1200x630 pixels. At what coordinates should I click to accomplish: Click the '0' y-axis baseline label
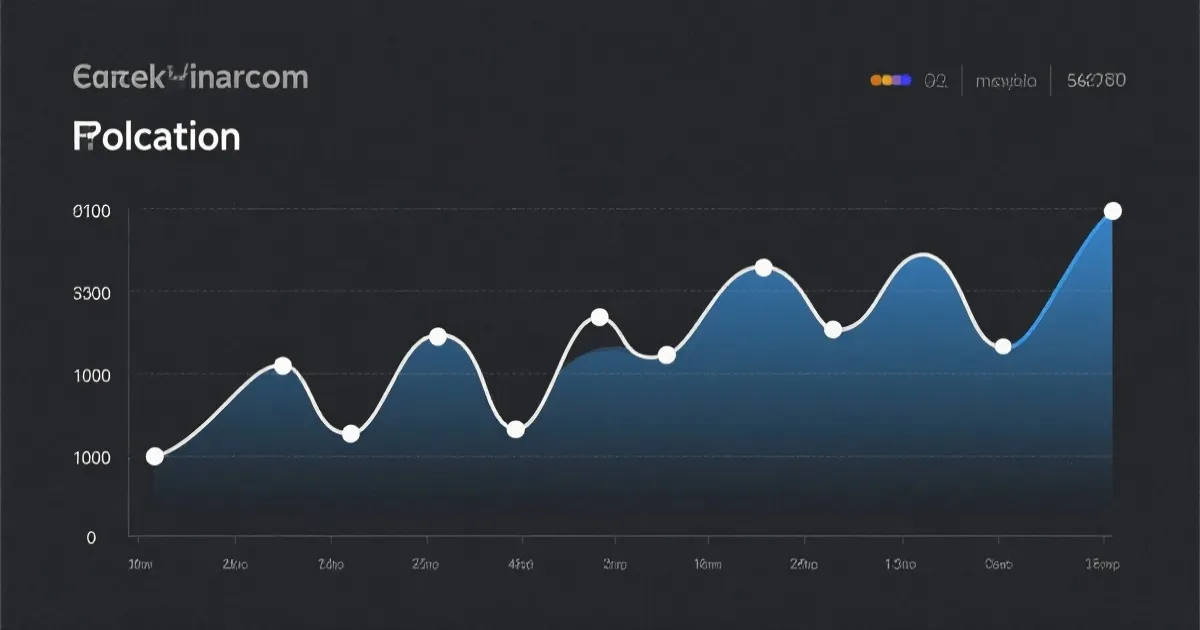[x=92, y=537]
